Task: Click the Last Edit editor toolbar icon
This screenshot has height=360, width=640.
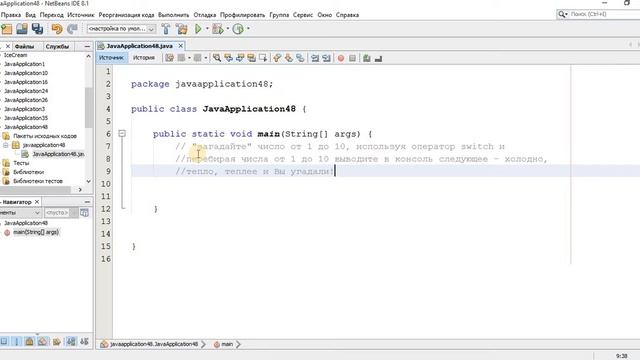Action: point(169,58)
